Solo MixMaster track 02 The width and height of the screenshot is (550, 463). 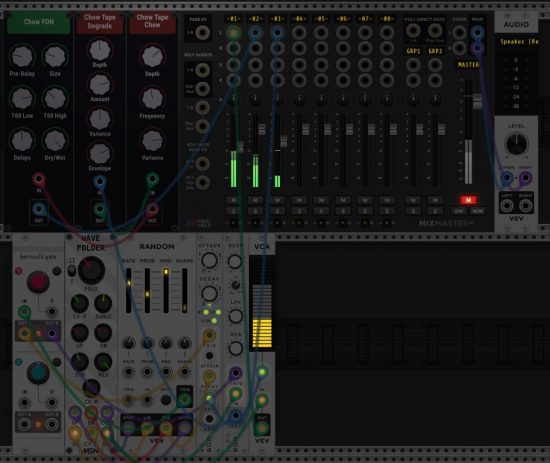pos(255,211)
